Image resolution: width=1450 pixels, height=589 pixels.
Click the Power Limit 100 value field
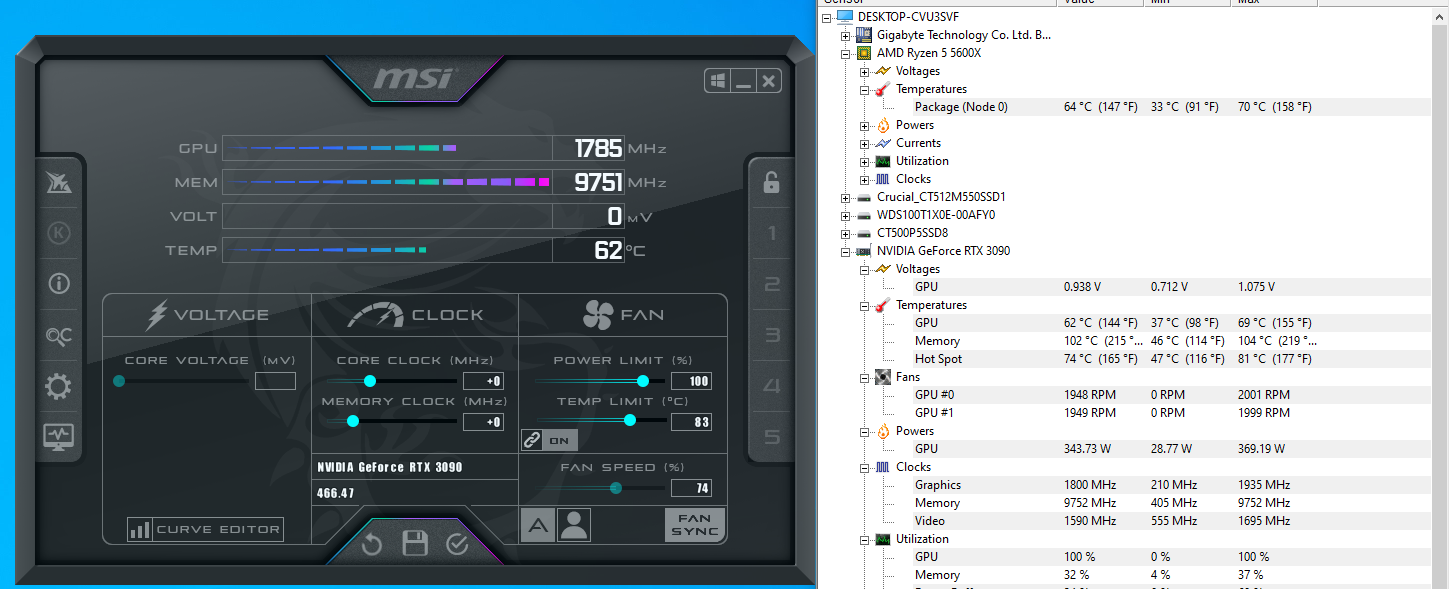coord(691,381)
